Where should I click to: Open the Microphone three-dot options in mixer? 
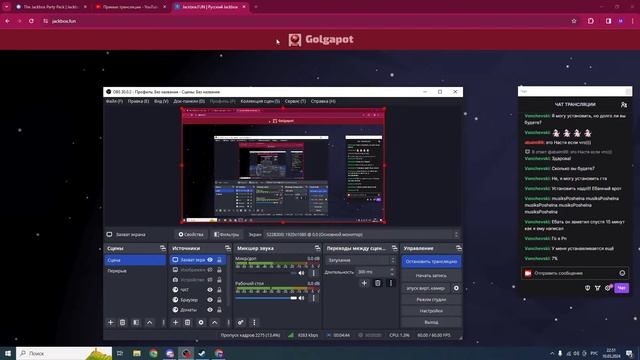click(x=313, y=273)
